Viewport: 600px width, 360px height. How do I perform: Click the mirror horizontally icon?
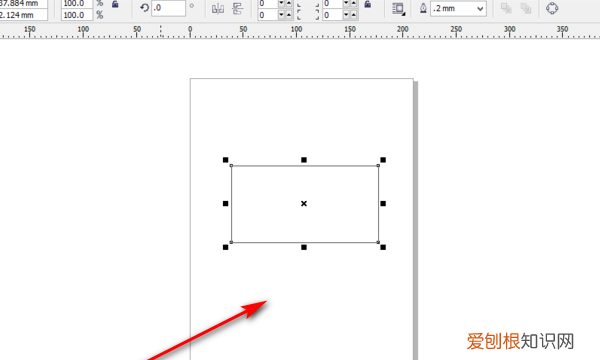(218, 8)
